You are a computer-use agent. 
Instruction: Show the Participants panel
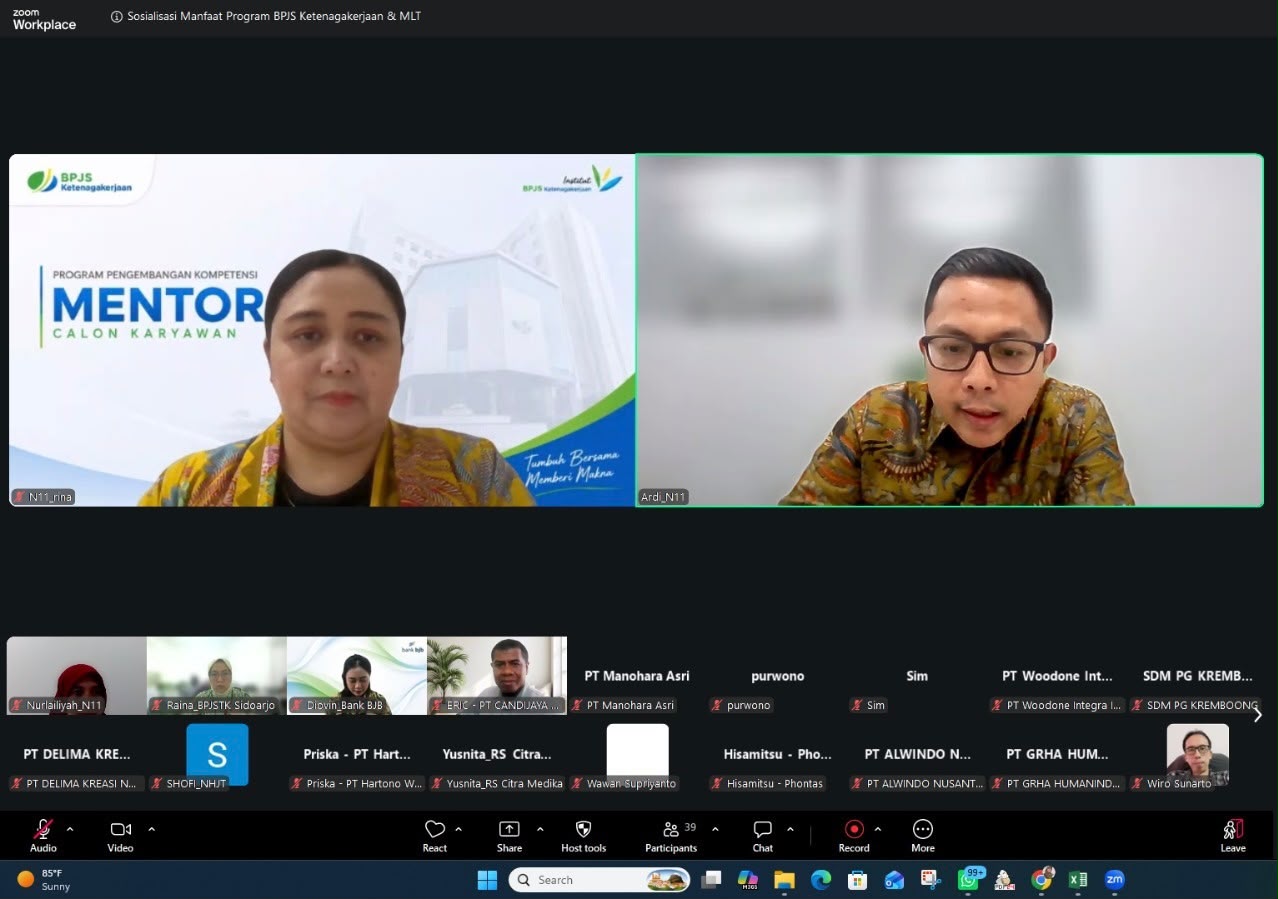coord(671,836)
